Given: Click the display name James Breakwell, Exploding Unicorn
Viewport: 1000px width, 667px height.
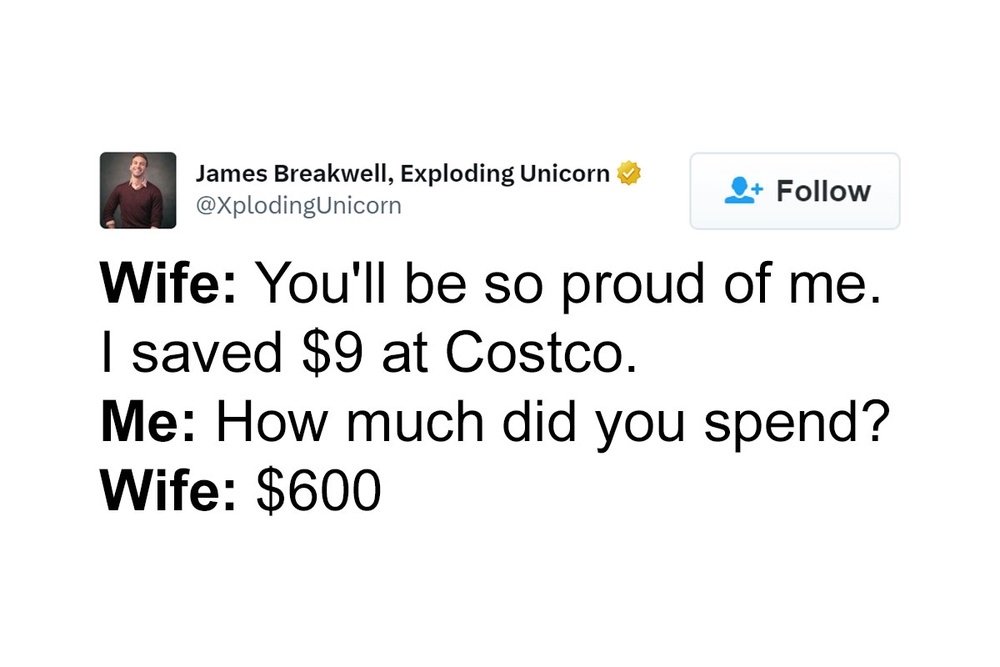Looking at the screenshot, I should [x=402, y=172].
